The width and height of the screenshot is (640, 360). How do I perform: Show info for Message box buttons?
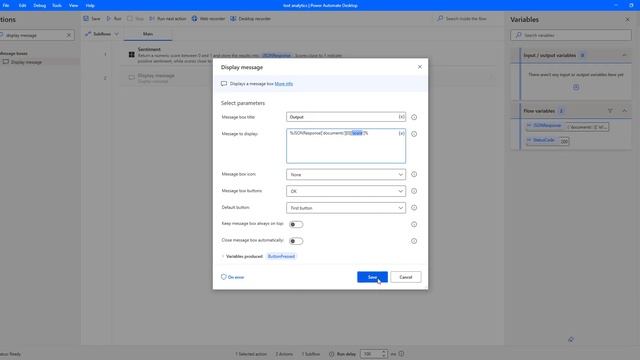click(x=414, y=191)
